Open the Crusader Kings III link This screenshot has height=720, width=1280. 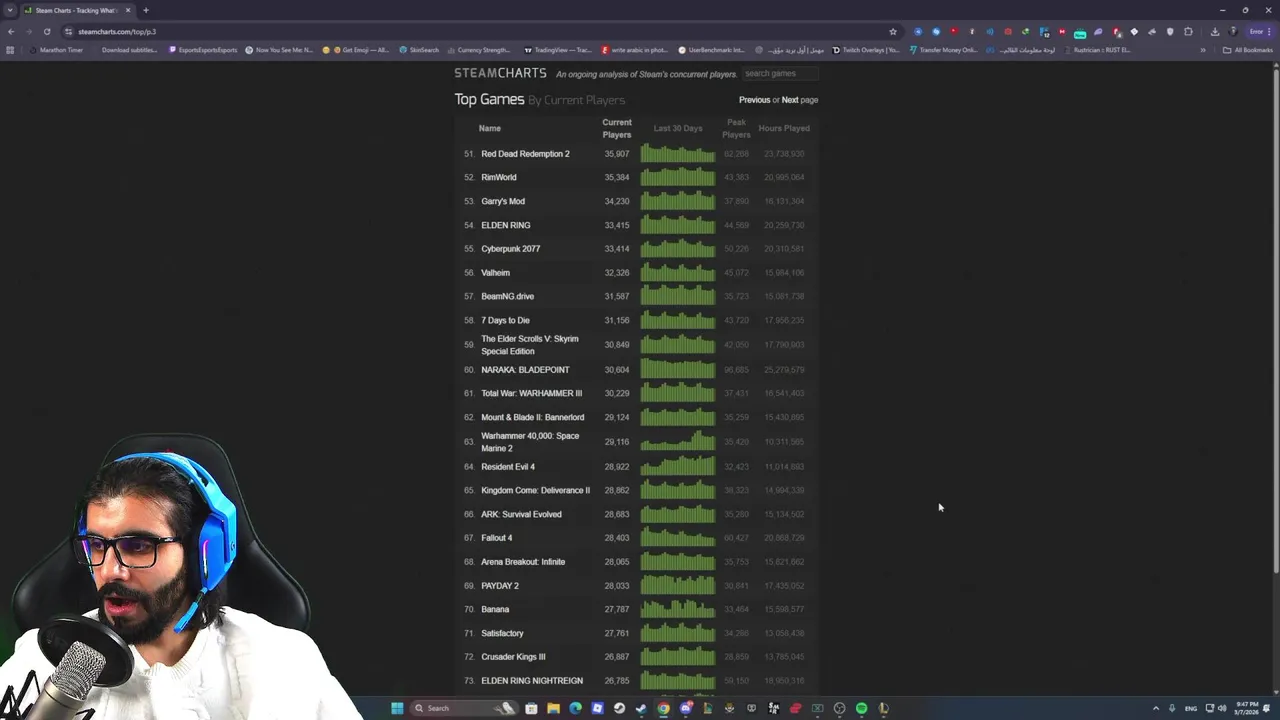[x=513, y=657]
